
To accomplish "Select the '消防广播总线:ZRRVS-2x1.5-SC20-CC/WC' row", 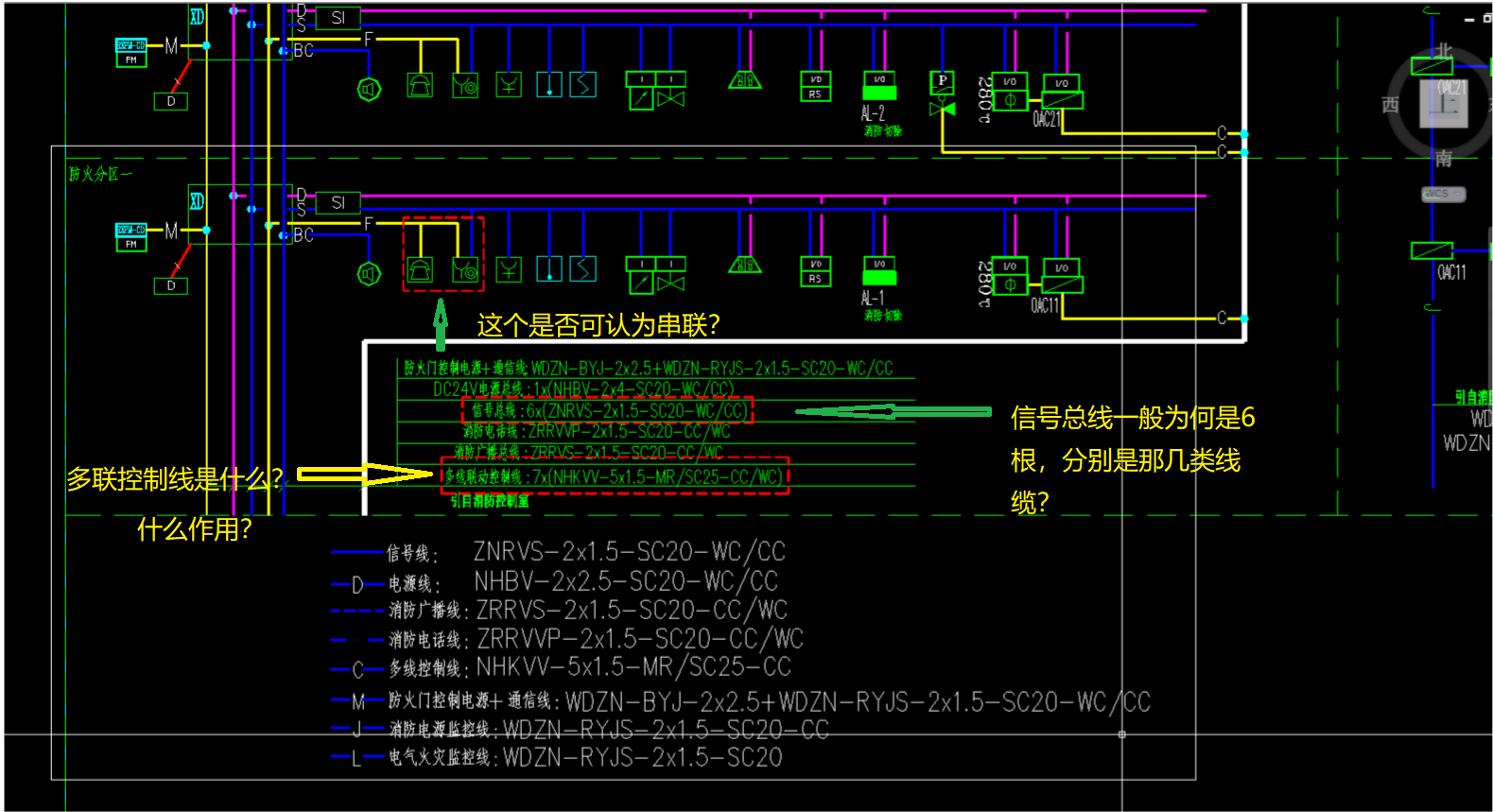I will (x=589, y=453).
